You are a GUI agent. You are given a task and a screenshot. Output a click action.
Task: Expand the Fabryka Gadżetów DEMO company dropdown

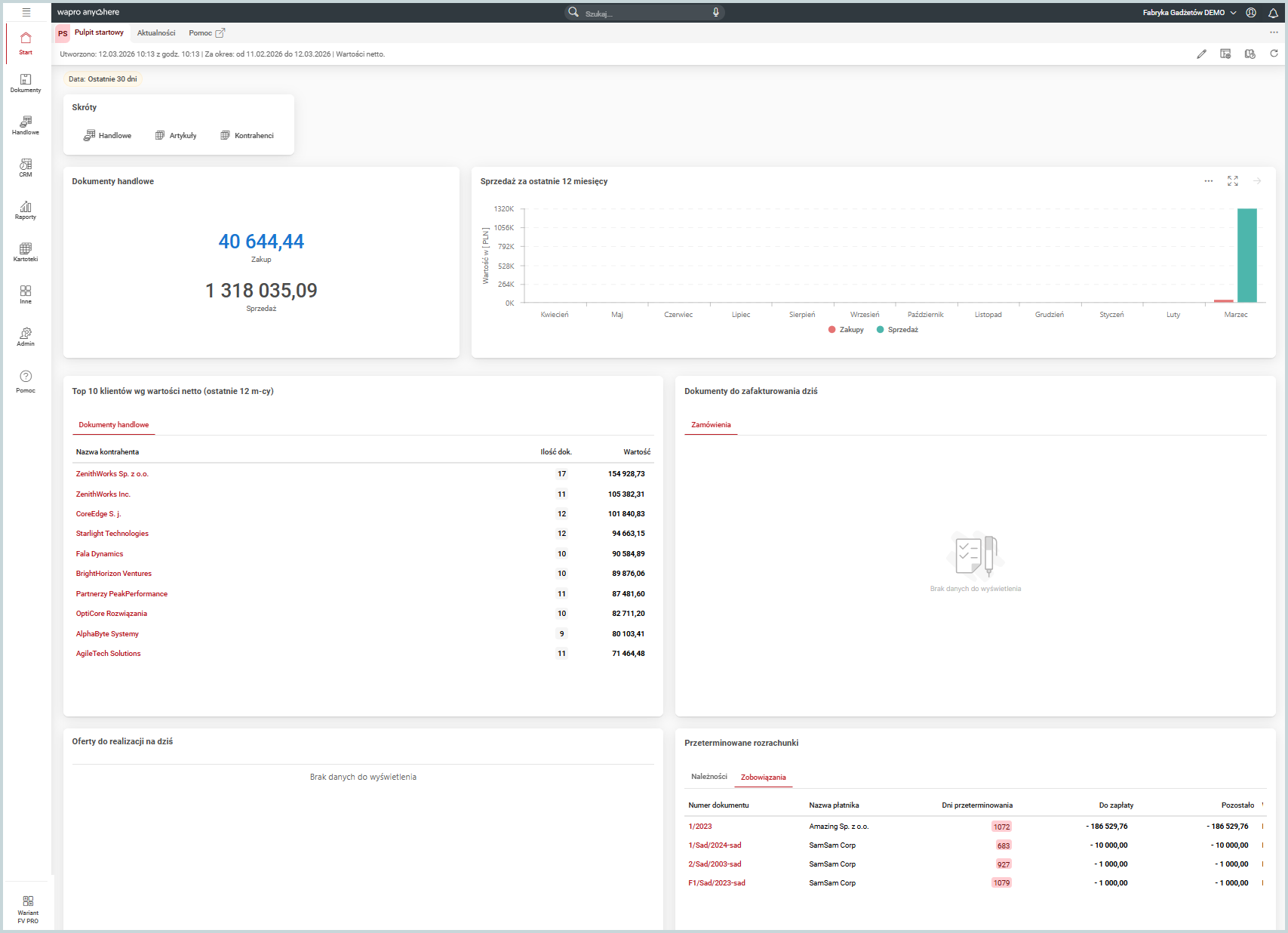1189,13
